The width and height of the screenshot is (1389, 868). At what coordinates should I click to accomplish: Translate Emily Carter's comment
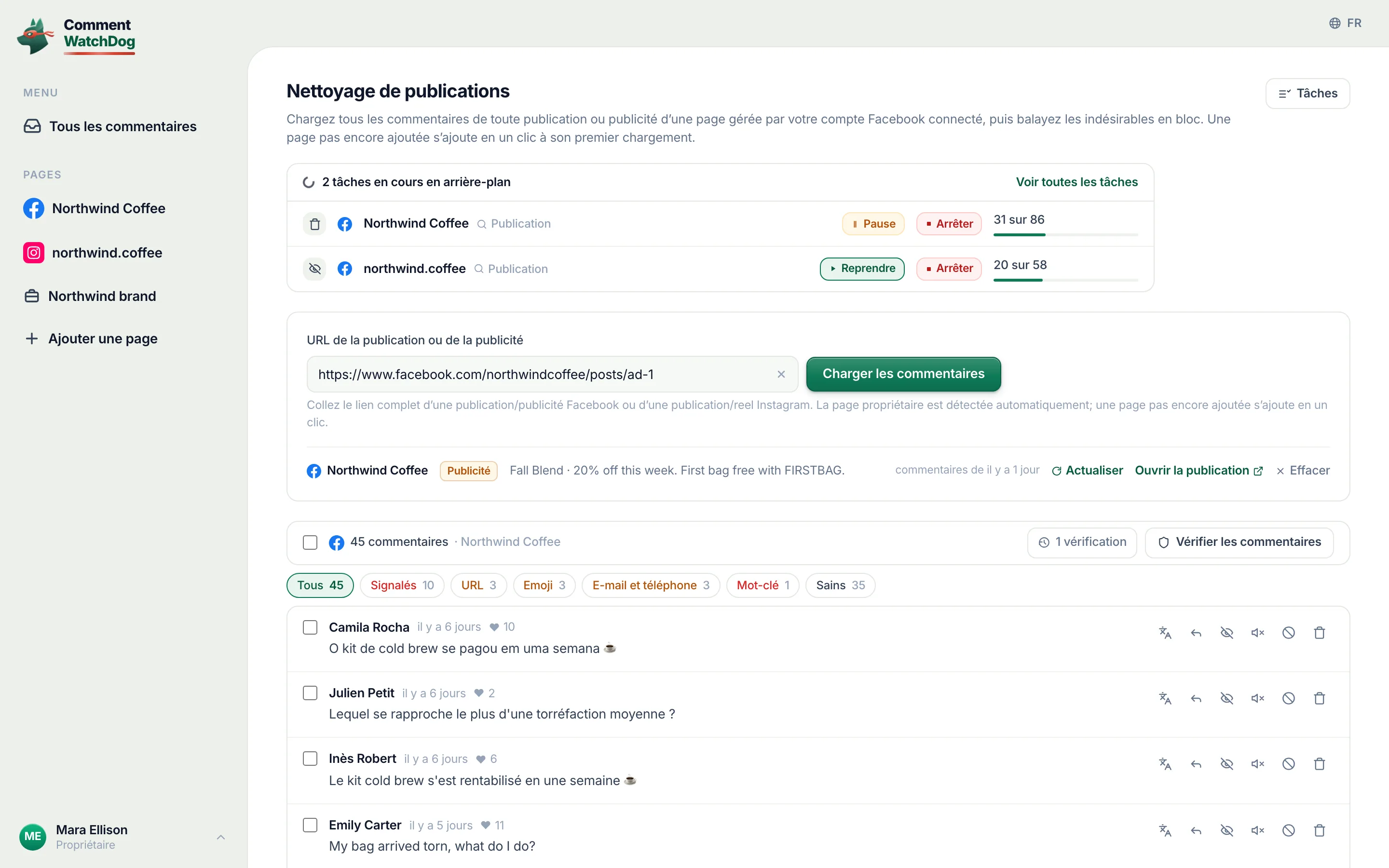pos(1165,830)
